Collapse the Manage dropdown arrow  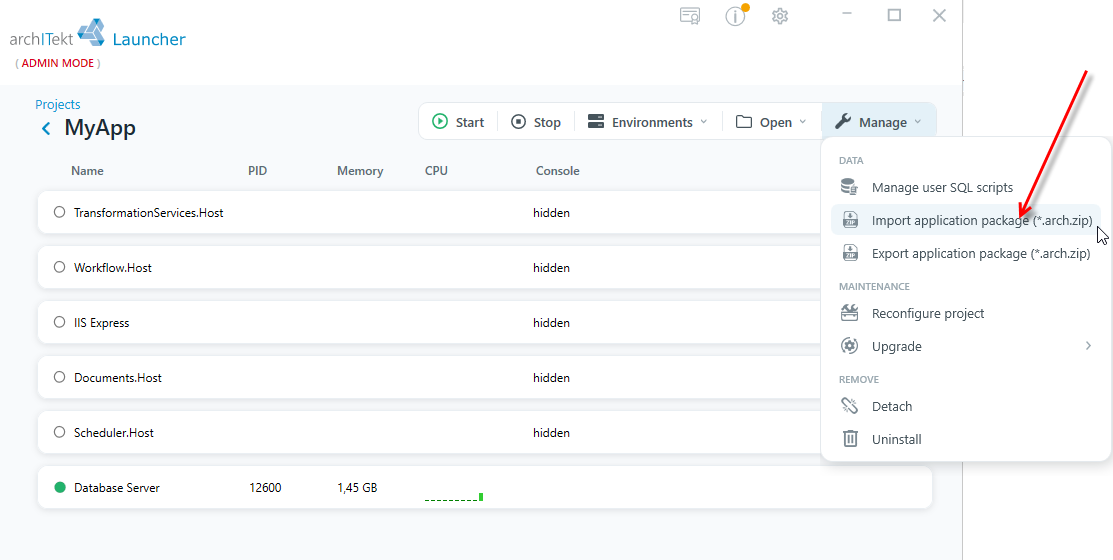pyautogui.click(x=917, y=122)
